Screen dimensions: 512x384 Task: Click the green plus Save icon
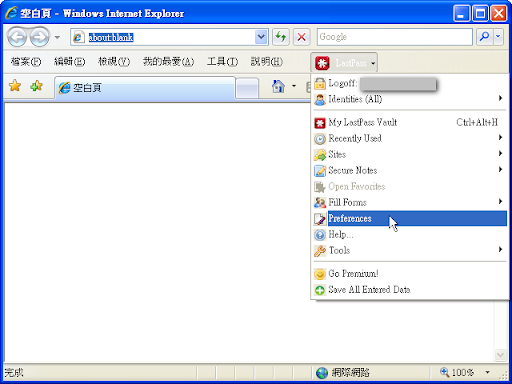click(320, 290)
